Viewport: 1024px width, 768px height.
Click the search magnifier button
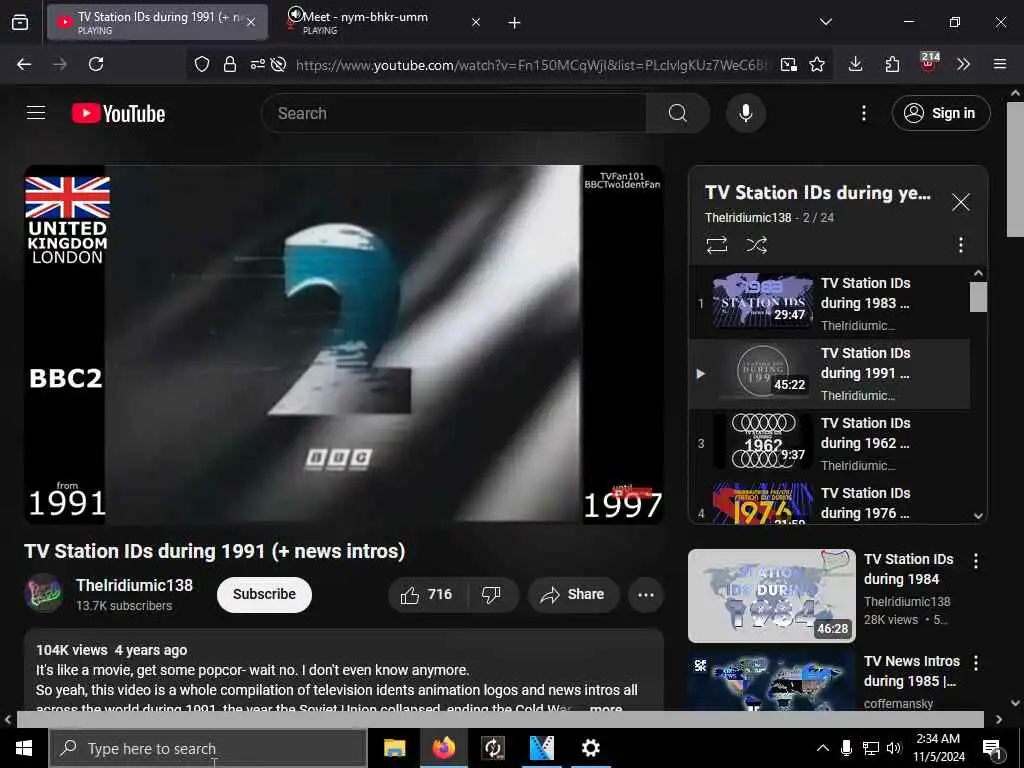coord(677,113)
